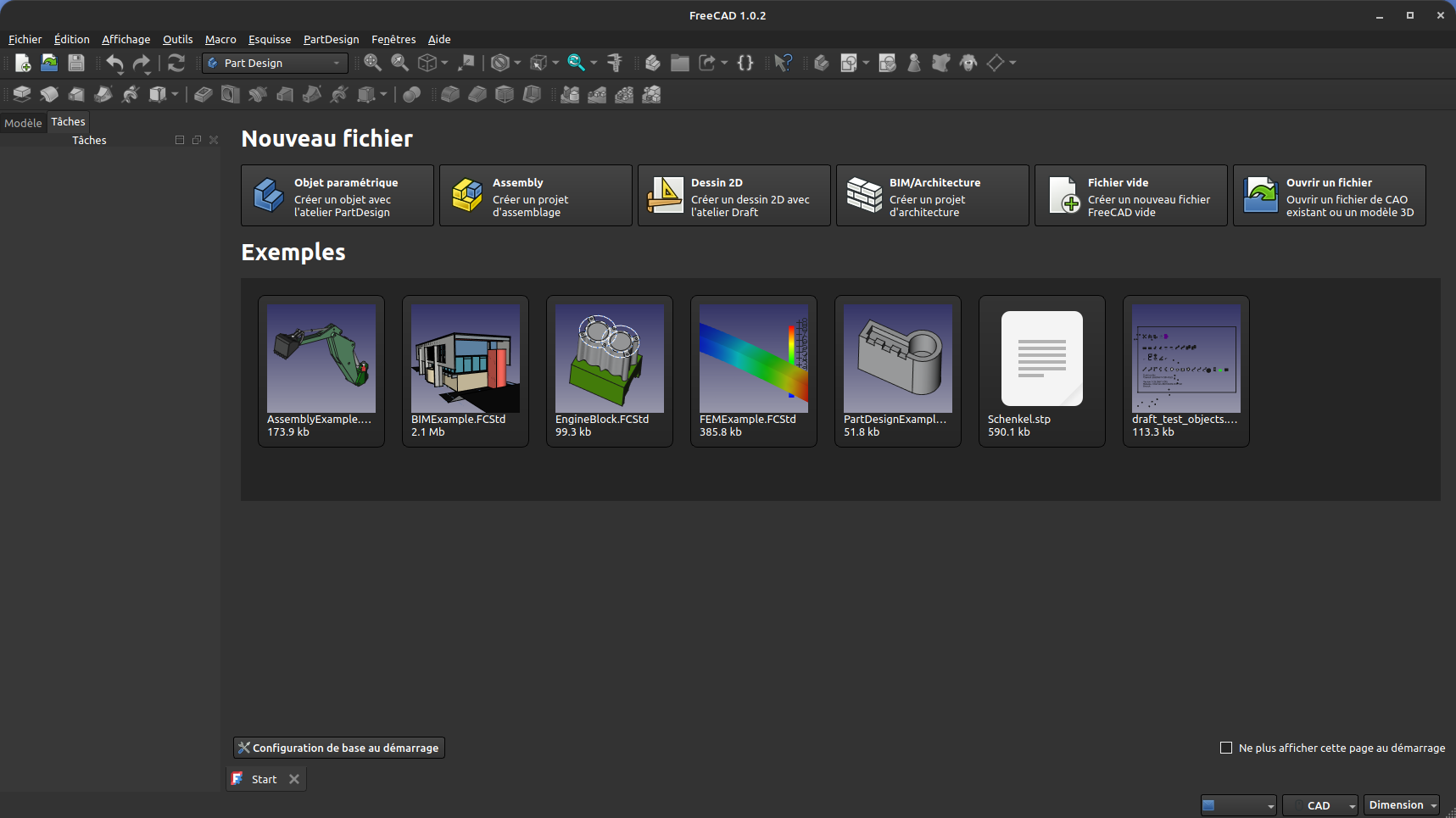Switch to the Modèle tab
This screenshot has height=818, width=1456.
23,123
